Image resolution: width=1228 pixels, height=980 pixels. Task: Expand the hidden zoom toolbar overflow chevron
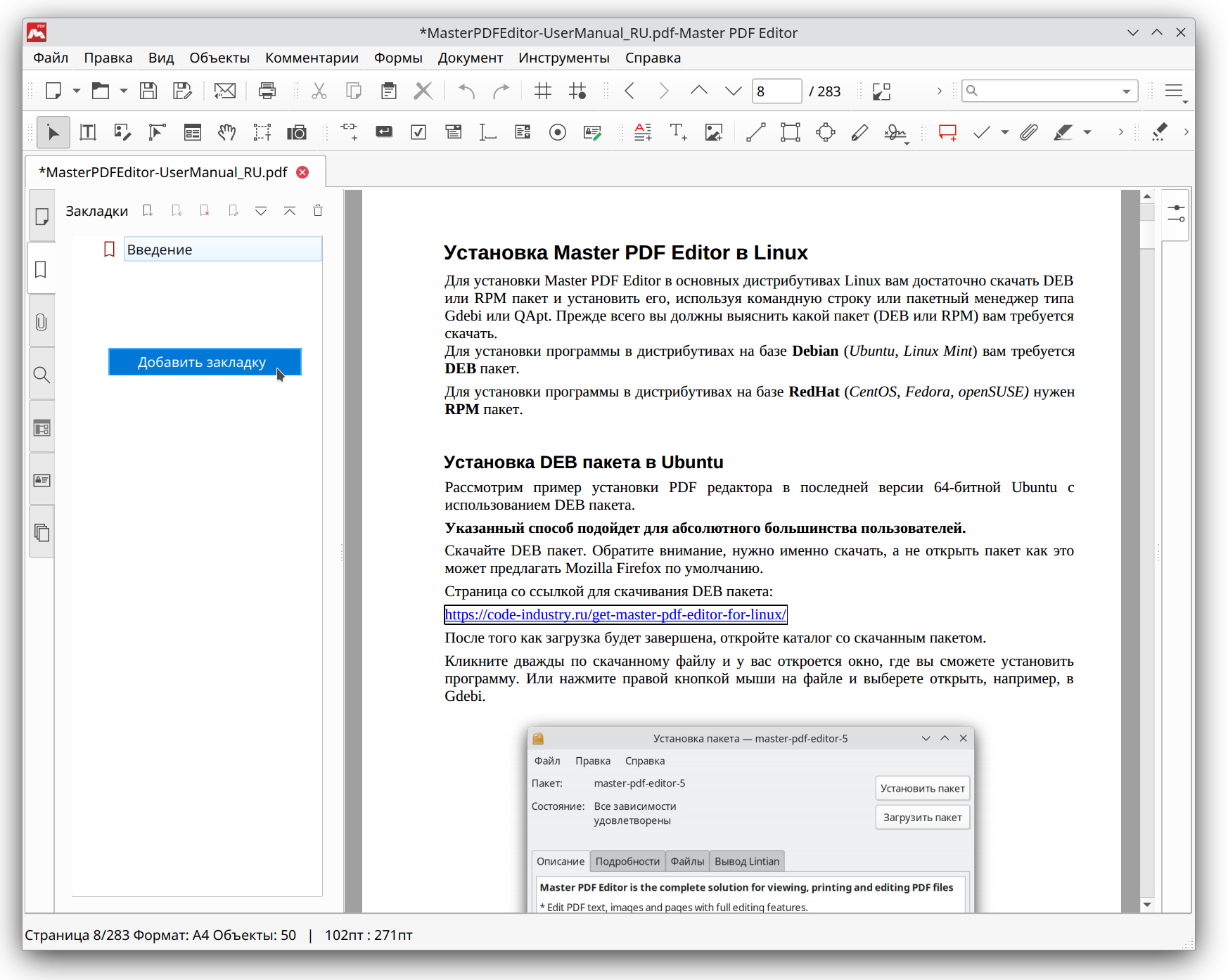tap(939, 91)
